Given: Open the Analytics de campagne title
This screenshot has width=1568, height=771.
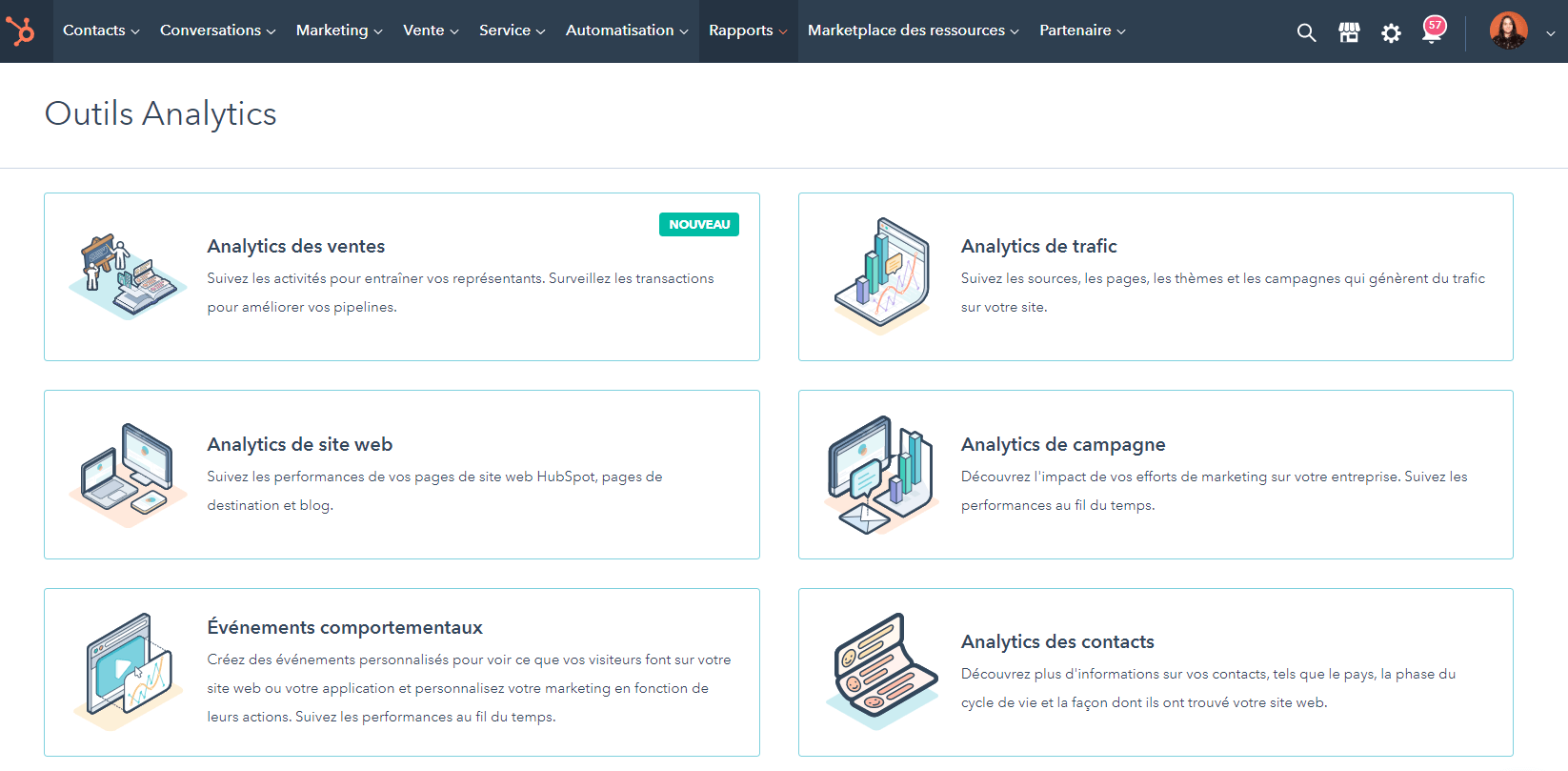Looking at the screenshot, I should tap(1062, 444).
